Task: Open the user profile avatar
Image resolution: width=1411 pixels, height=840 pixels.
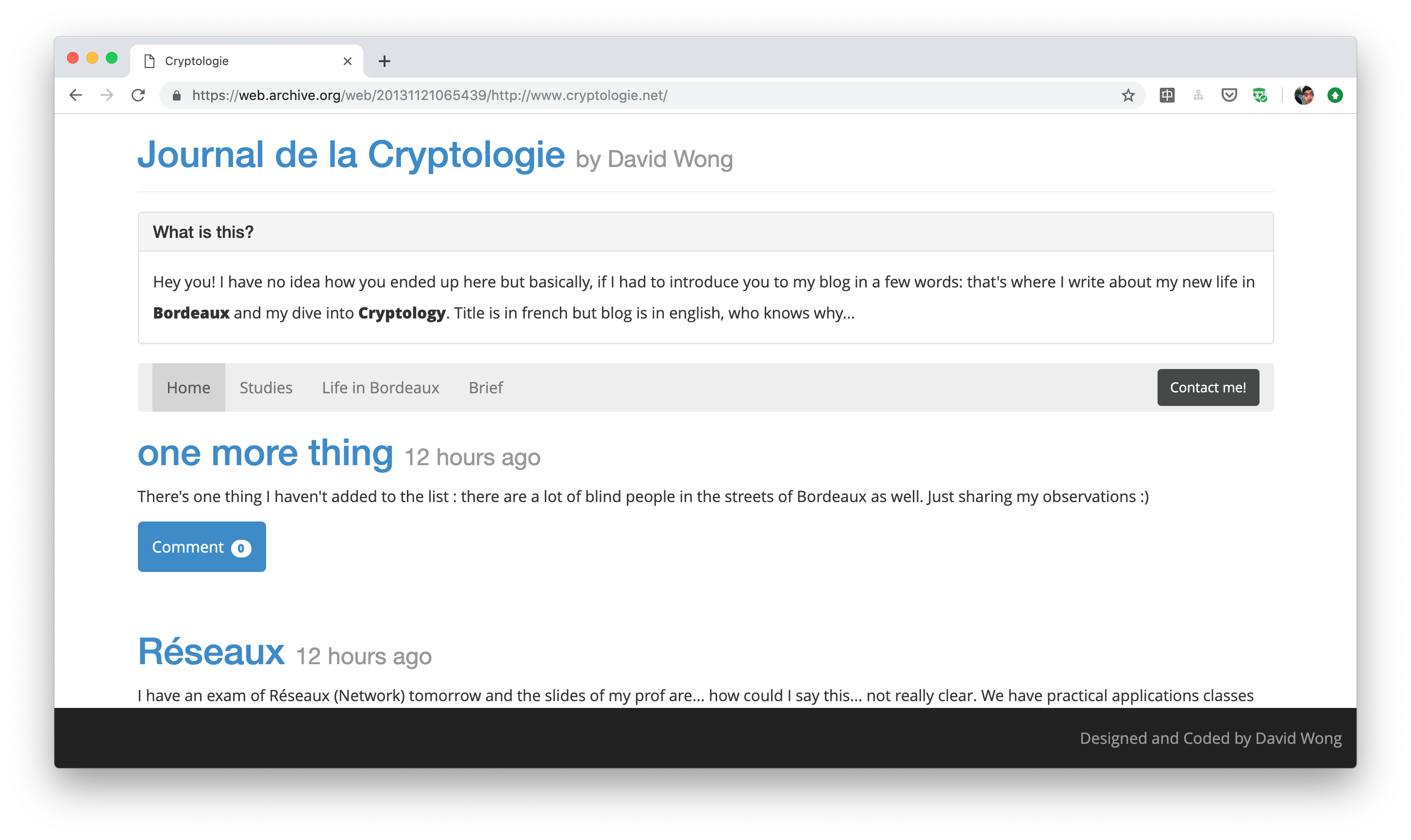Action: coord(1304,95)
